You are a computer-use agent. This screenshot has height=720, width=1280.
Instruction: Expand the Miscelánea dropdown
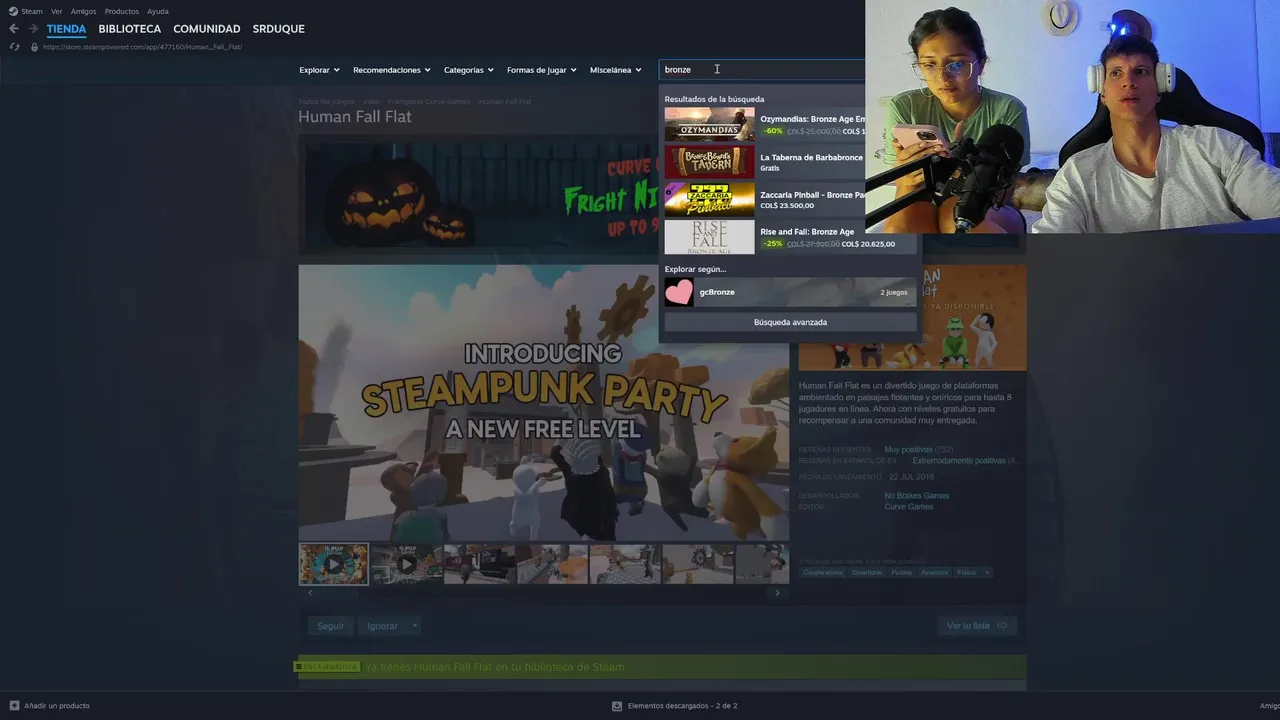pos(615,70)
